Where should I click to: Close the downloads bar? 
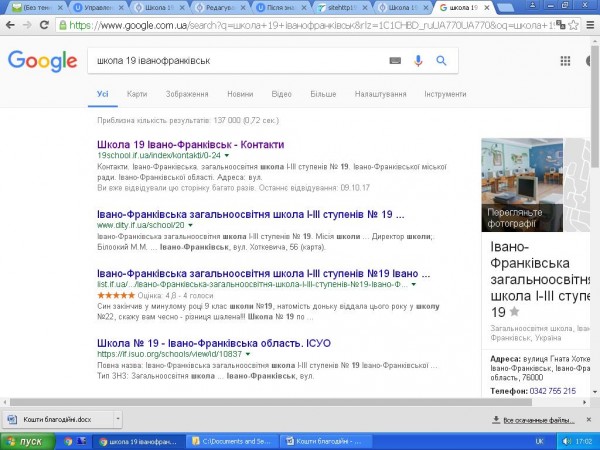[x=589, y=420]
